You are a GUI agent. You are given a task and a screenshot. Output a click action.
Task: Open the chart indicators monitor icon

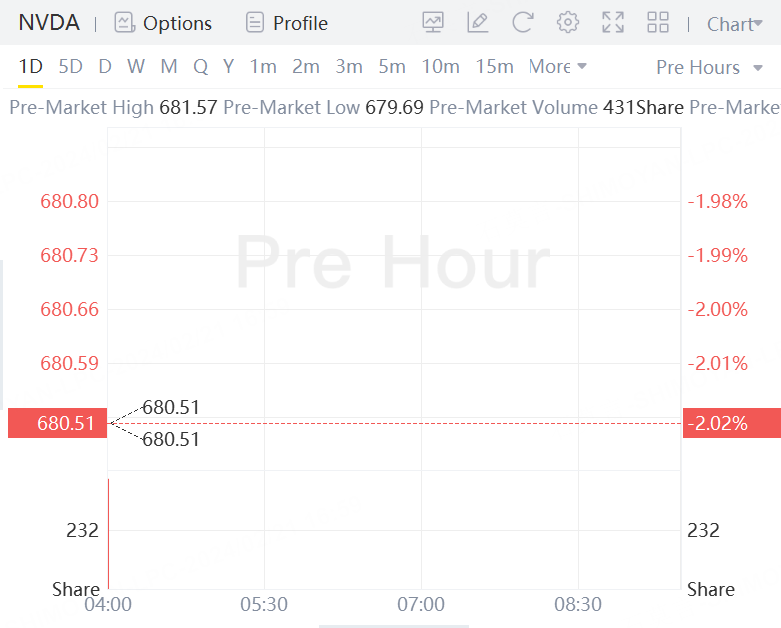433,23
